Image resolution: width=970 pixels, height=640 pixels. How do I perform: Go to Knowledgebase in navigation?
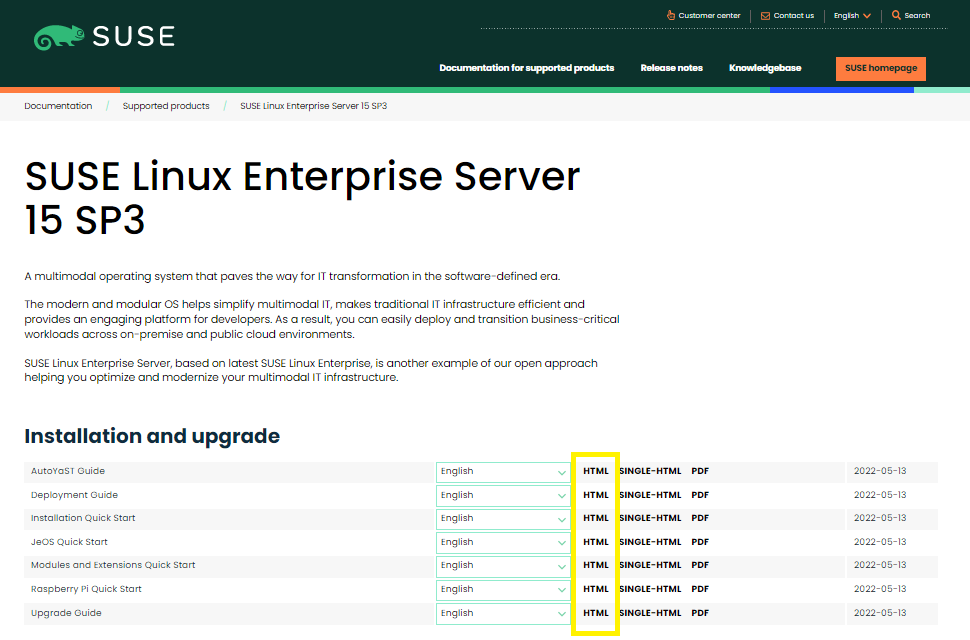(x=765, y=68)
